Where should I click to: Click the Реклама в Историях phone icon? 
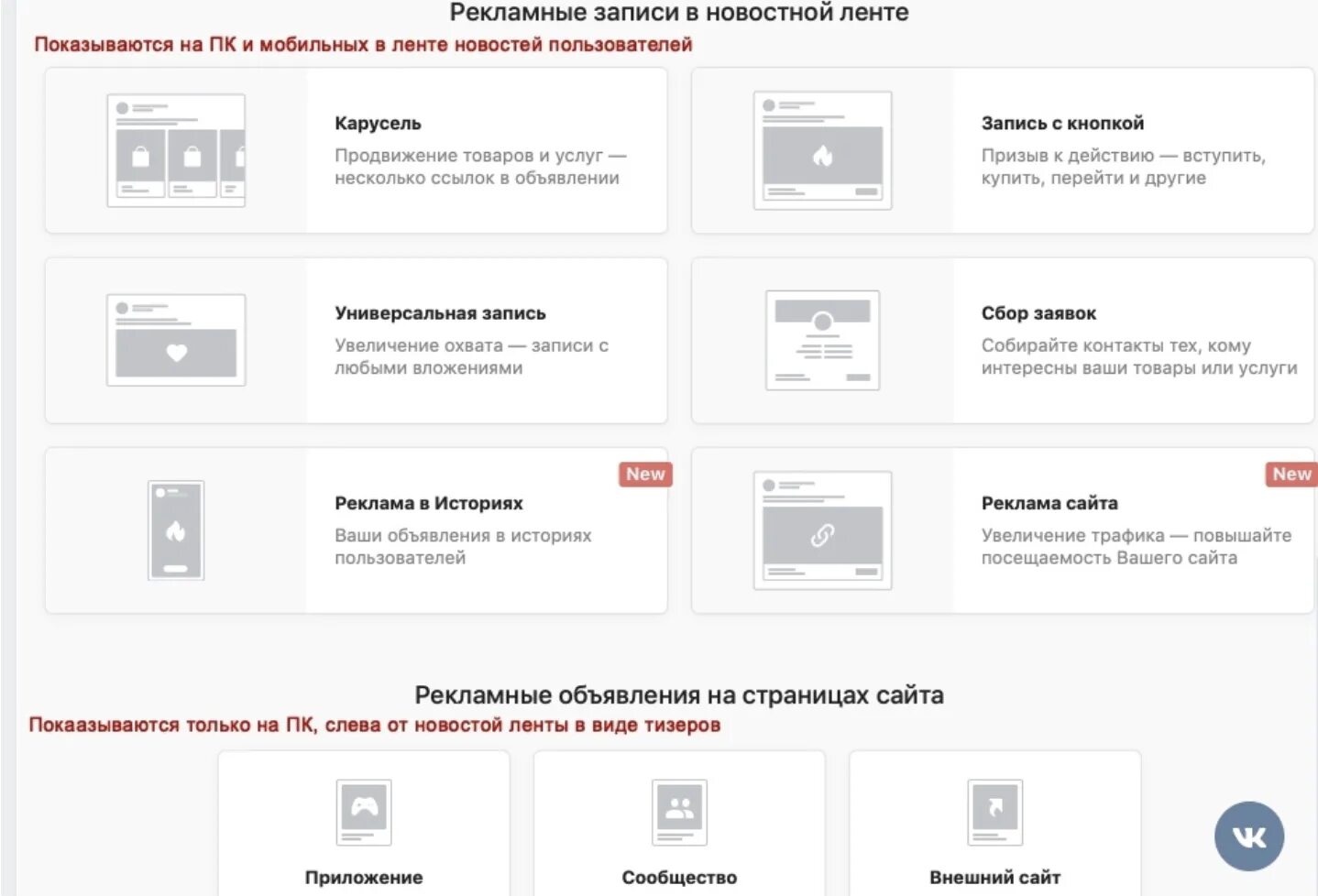click(x=176, y=530)
